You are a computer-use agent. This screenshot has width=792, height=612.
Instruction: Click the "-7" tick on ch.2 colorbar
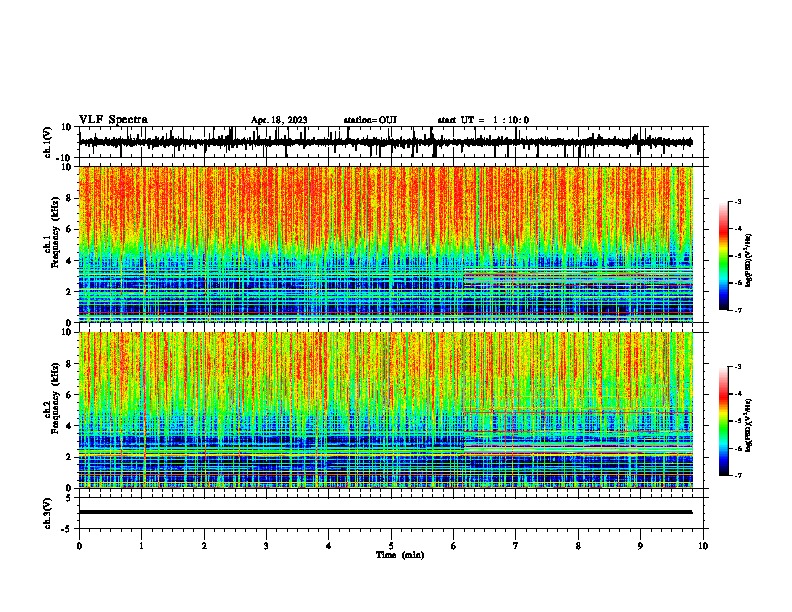pos(738,475)
